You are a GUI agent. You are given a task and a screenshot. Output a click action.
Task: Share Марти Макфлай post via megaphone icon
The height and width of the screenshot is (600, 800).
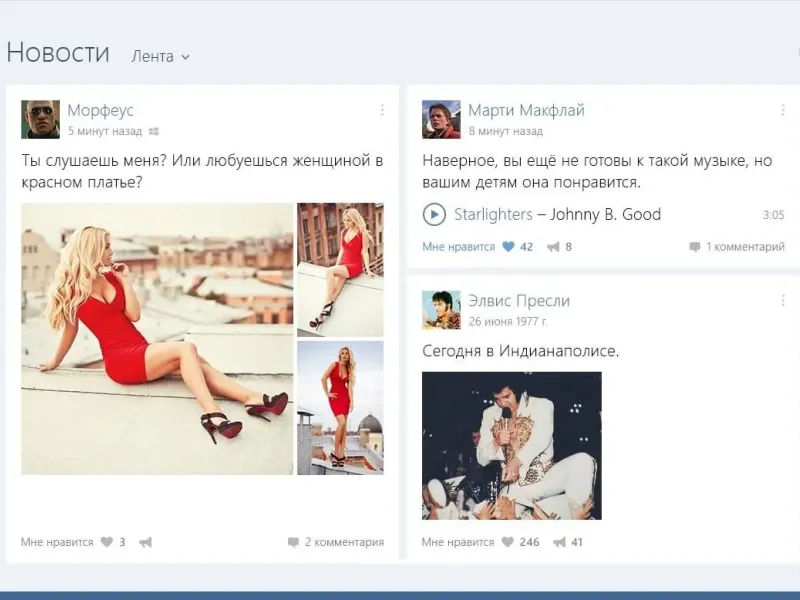click(553, 247)
